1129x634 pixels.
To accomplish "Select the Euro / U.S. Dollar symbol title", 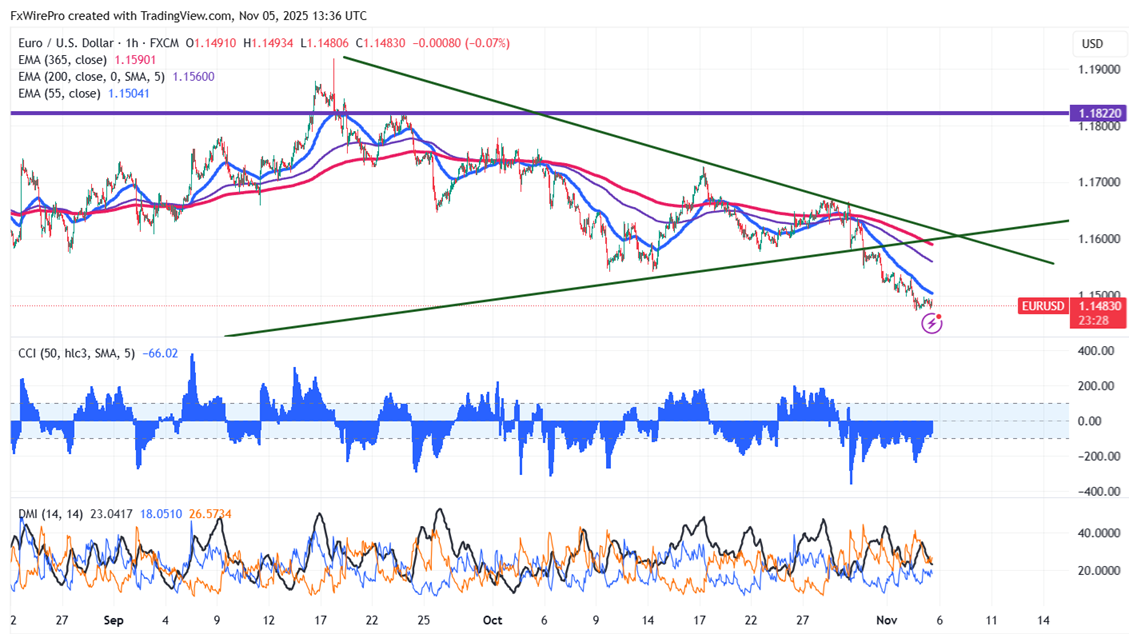I will (x=66, y=43).
